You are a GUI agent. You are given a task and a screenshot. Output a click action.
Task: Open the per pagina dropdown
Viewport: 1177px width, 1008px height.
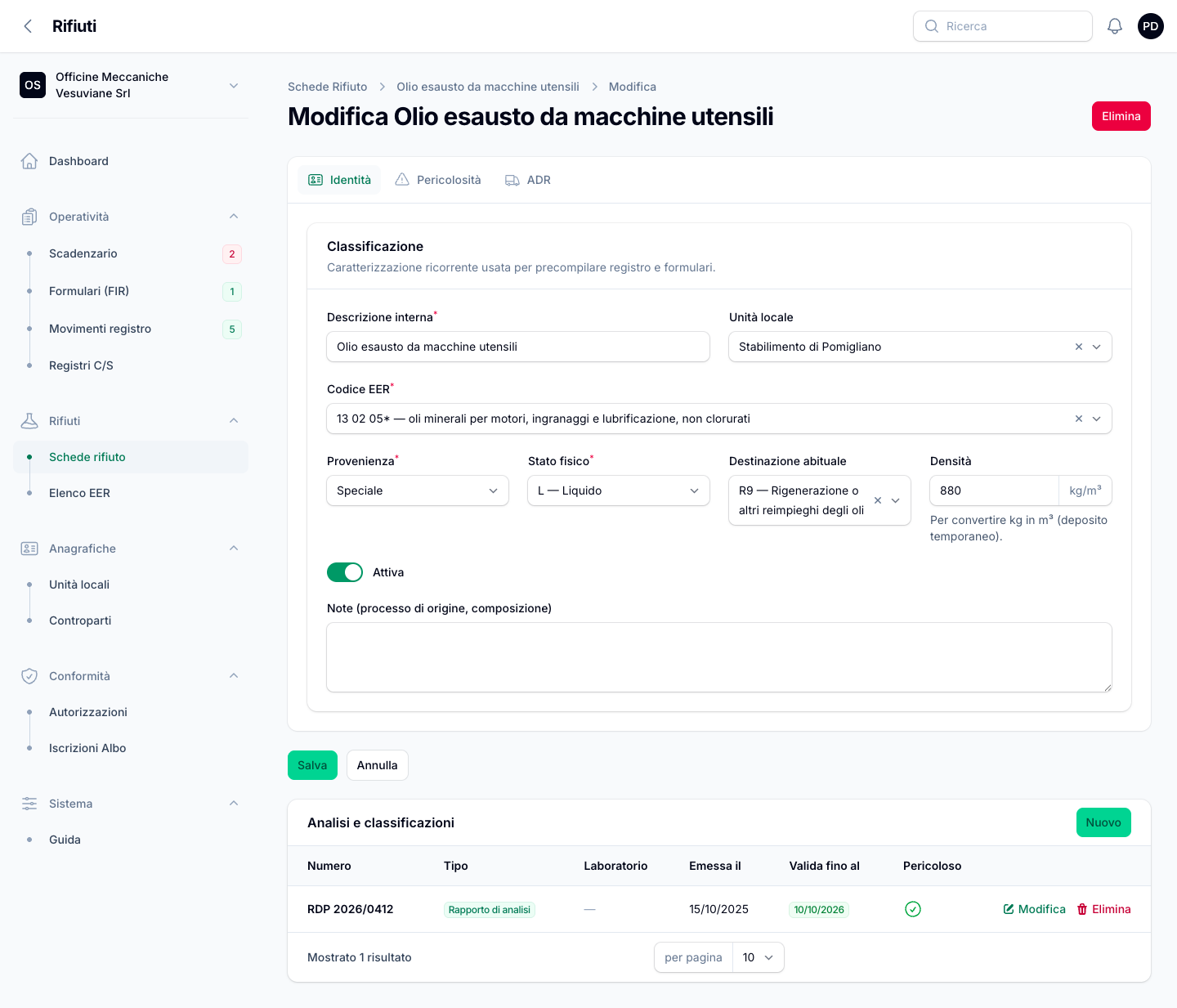tap(758, 957)
